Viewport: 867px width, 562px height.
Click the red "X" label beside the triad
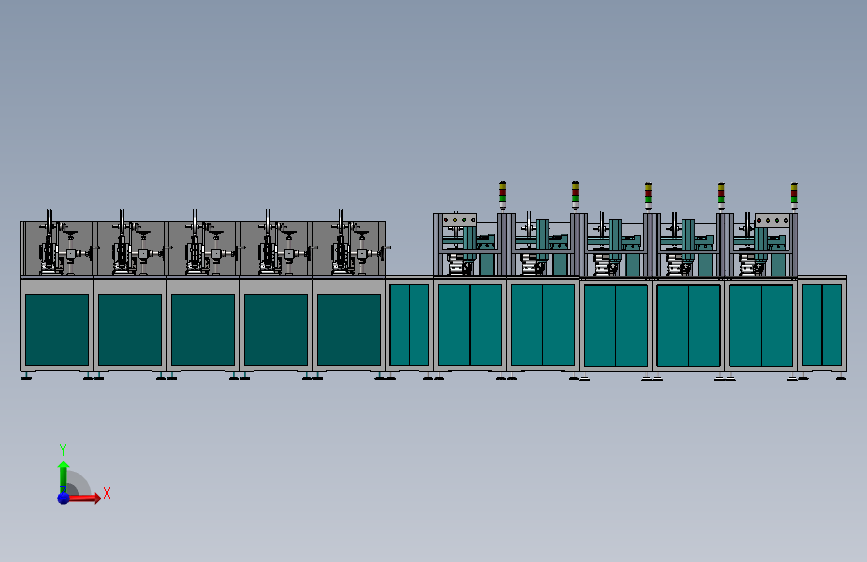point(107,493)
